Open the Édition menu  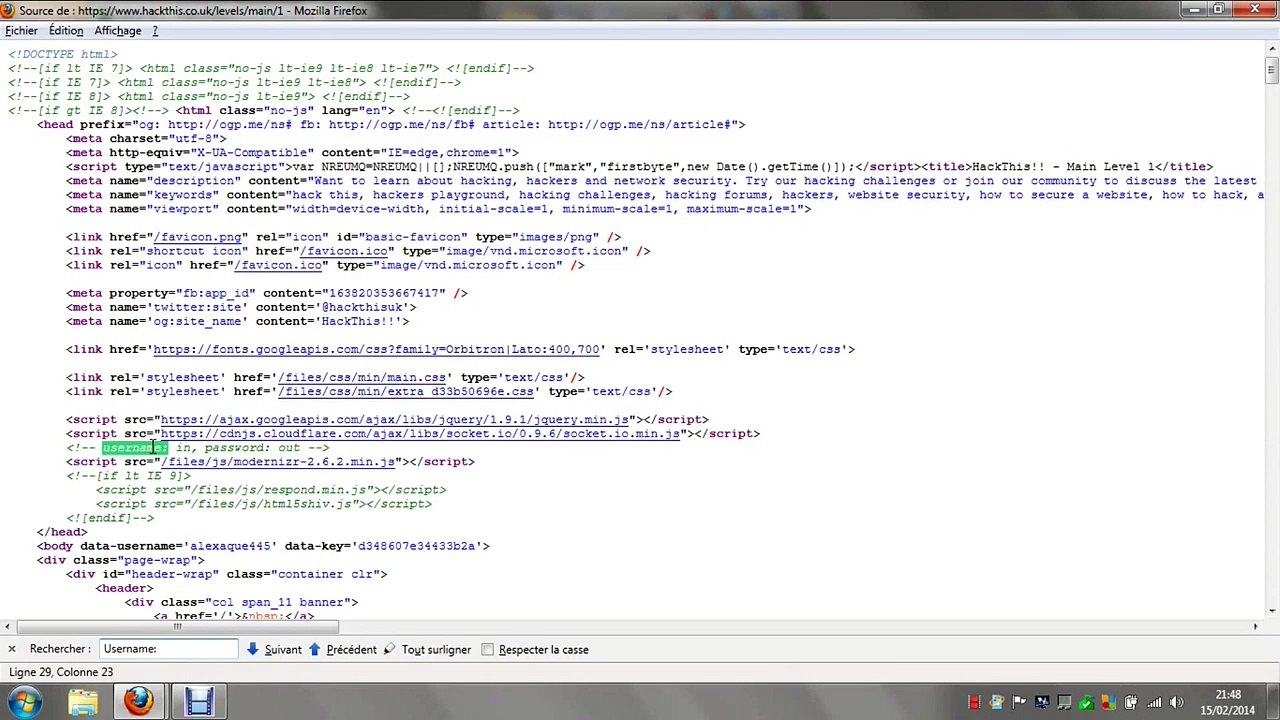(66, 31)
